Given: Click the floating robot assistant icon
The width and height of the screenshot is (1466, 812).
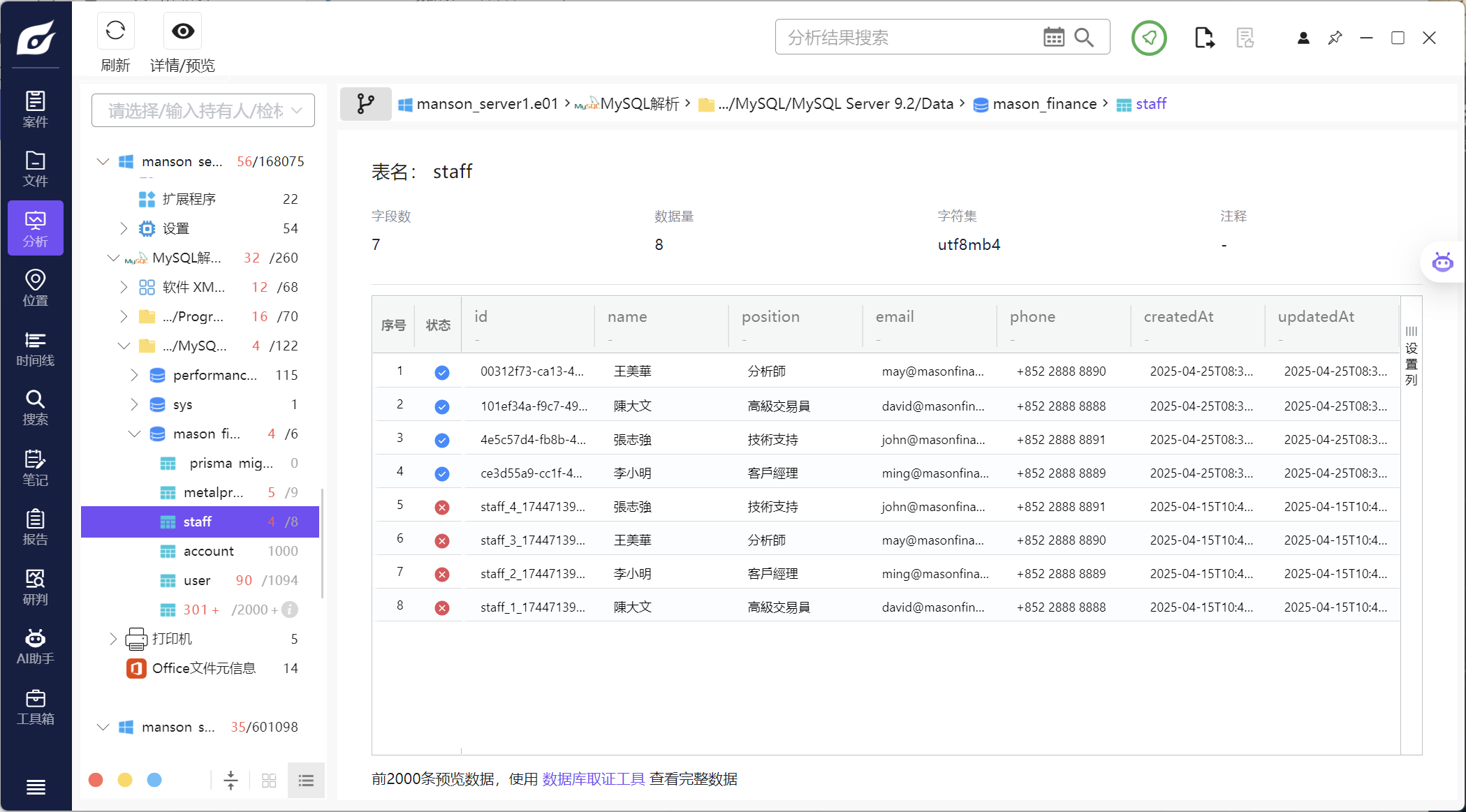Looking at the screenshot, I should click(1442, 263).
